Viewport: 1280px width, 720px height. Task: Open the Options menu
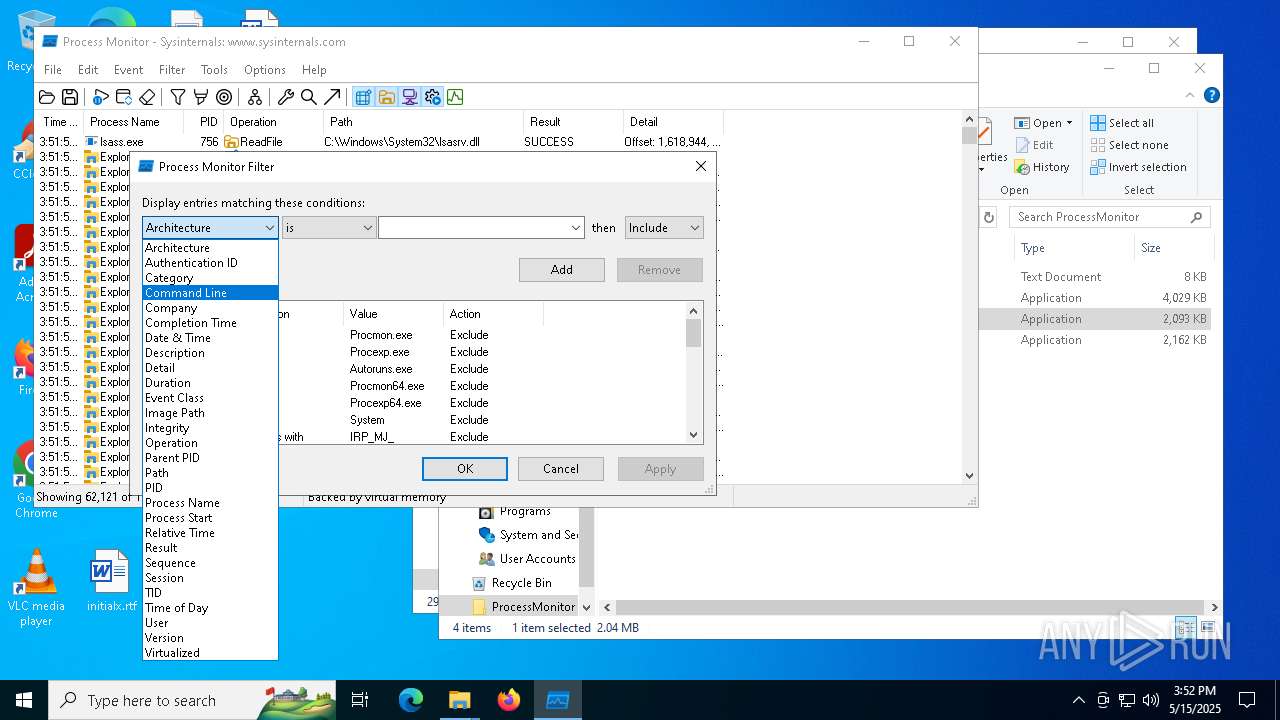265,70
